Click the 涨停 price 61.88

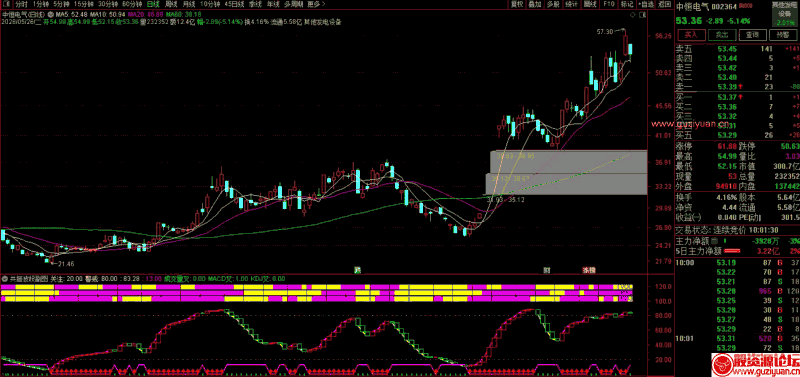tap(726, 146)
